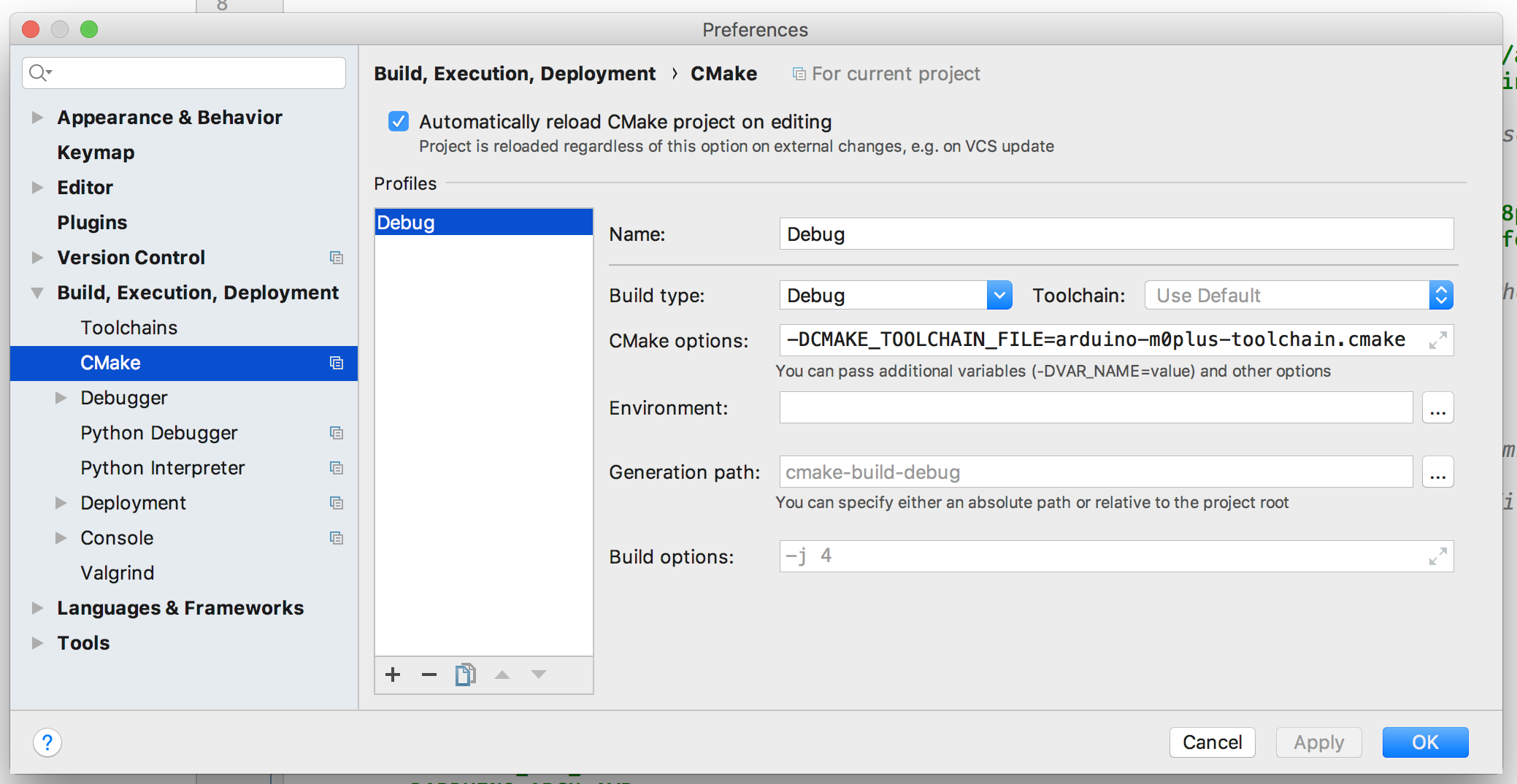The width and height of the screenshot is (1517, 784).
Task: Click the copy-settings icon beside CMake
Action: click(x=337, y=363)
